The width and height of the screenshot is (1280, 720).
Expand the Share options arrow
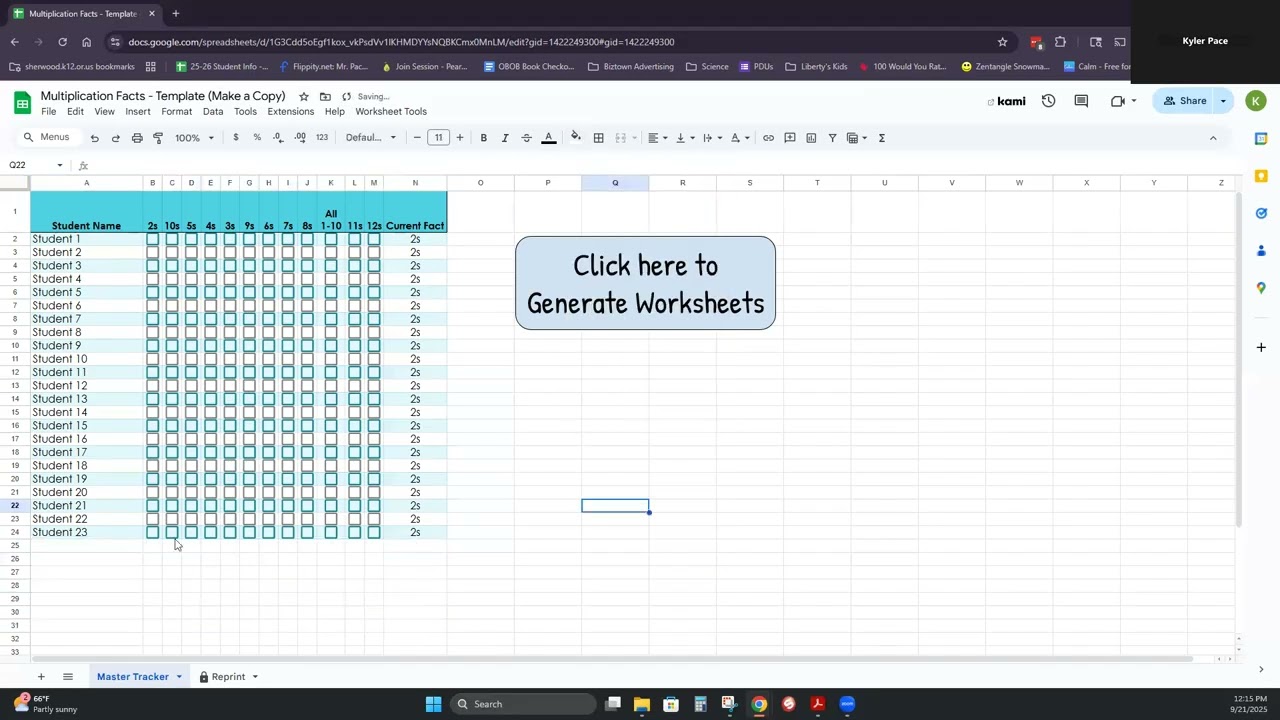[x=1223, y=101]
